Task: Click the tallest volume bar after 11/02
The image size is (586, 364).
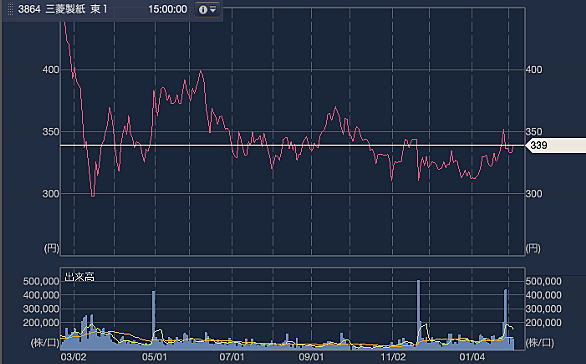Action: point(419,315)
